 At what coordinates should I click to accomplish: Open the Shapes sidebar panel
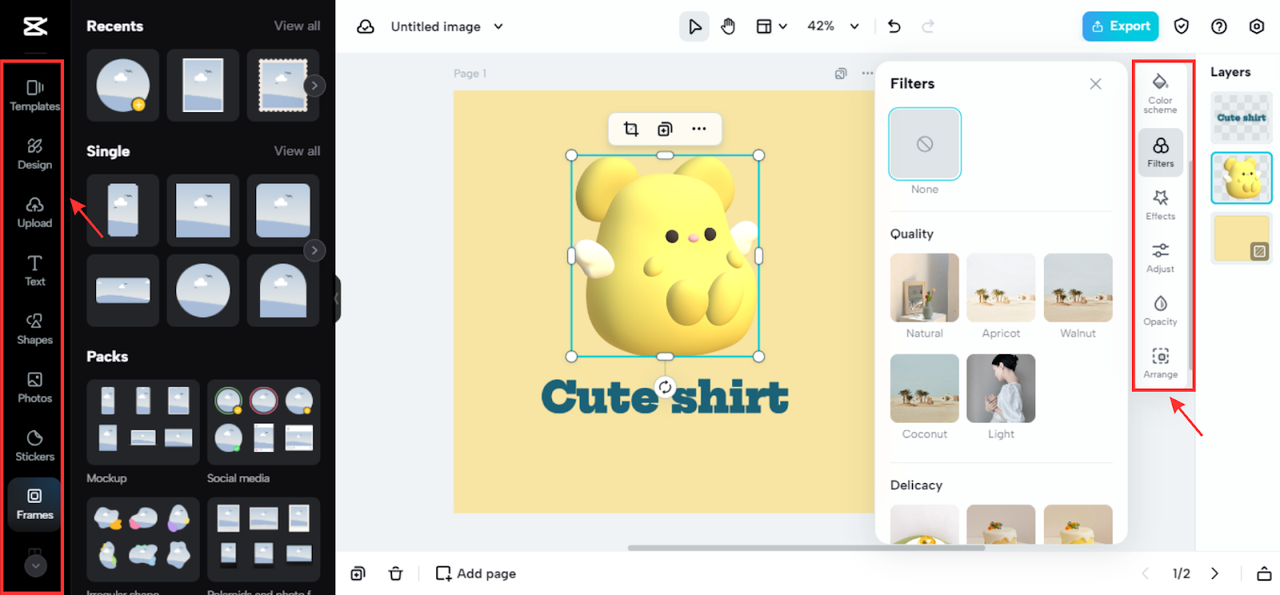(x=35, y=329)
